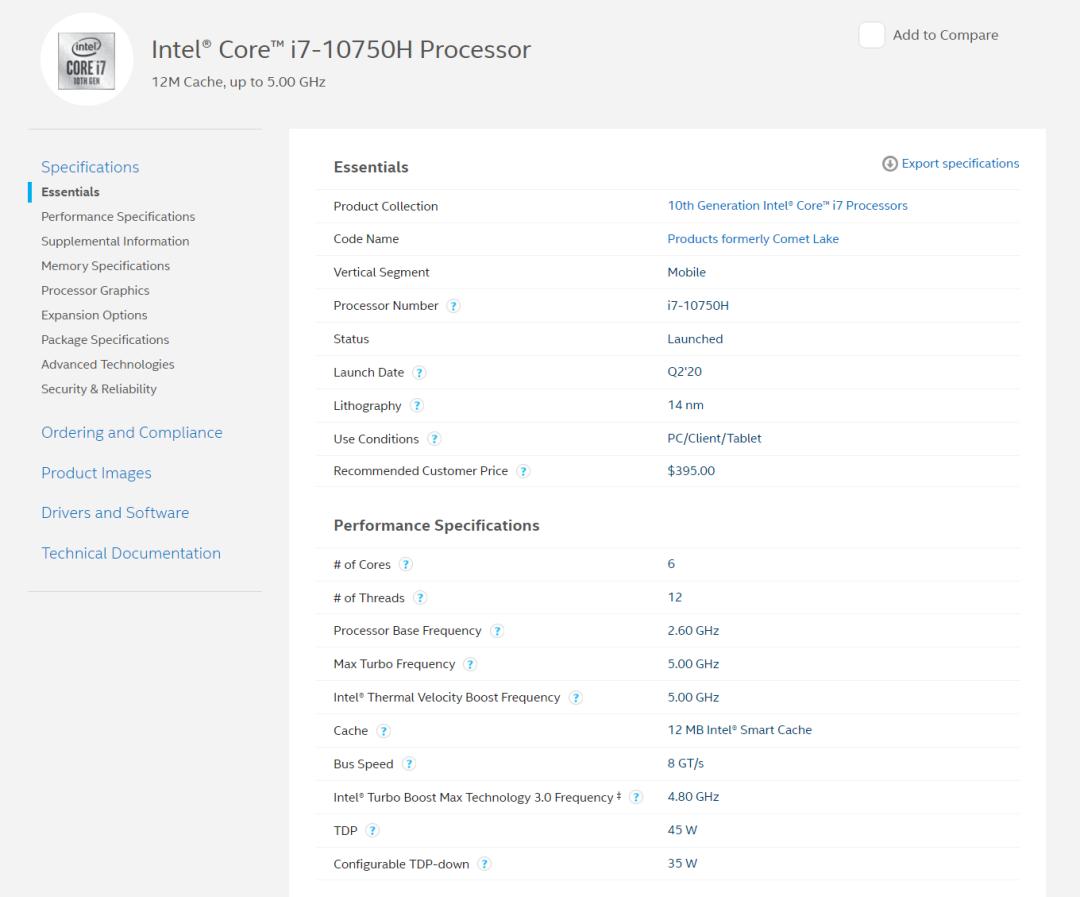Open 10th Generation Intel Core i7 Processors link
Screen dimensions: 1080x897
pos(787,206)
